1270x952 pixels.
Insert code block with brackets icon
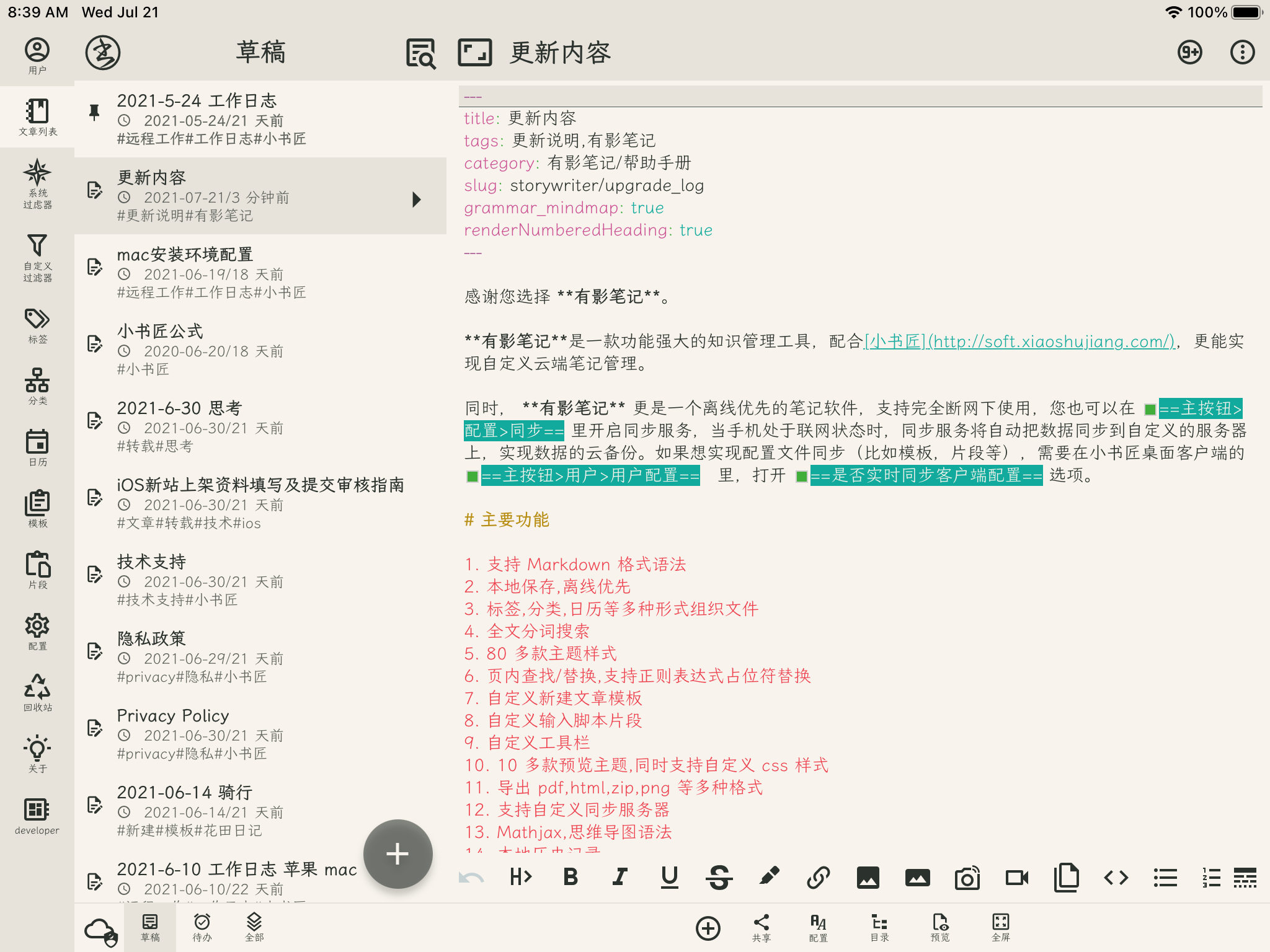pyautogui.click(x=1116, y=877)
